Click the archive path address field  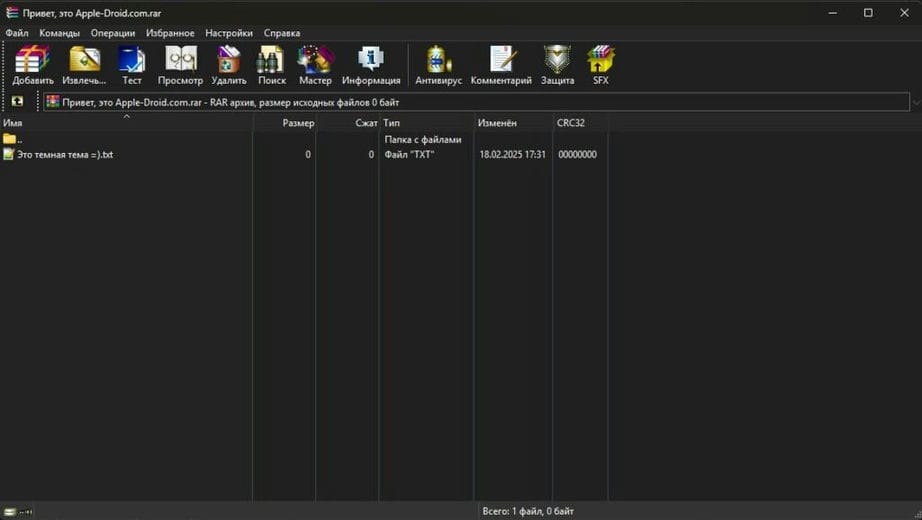click(476, 102)
